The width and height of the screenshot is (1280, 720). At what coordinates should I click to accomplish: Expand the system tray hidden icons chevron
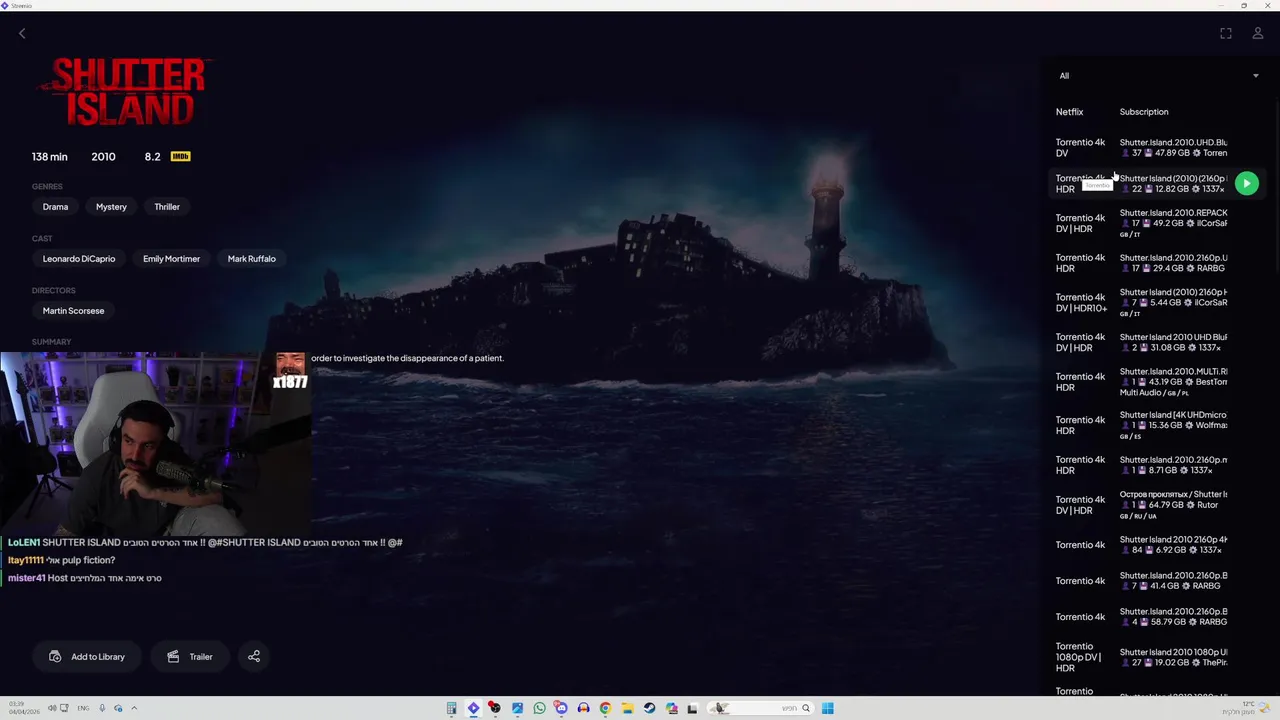click(x=134, y=709)
